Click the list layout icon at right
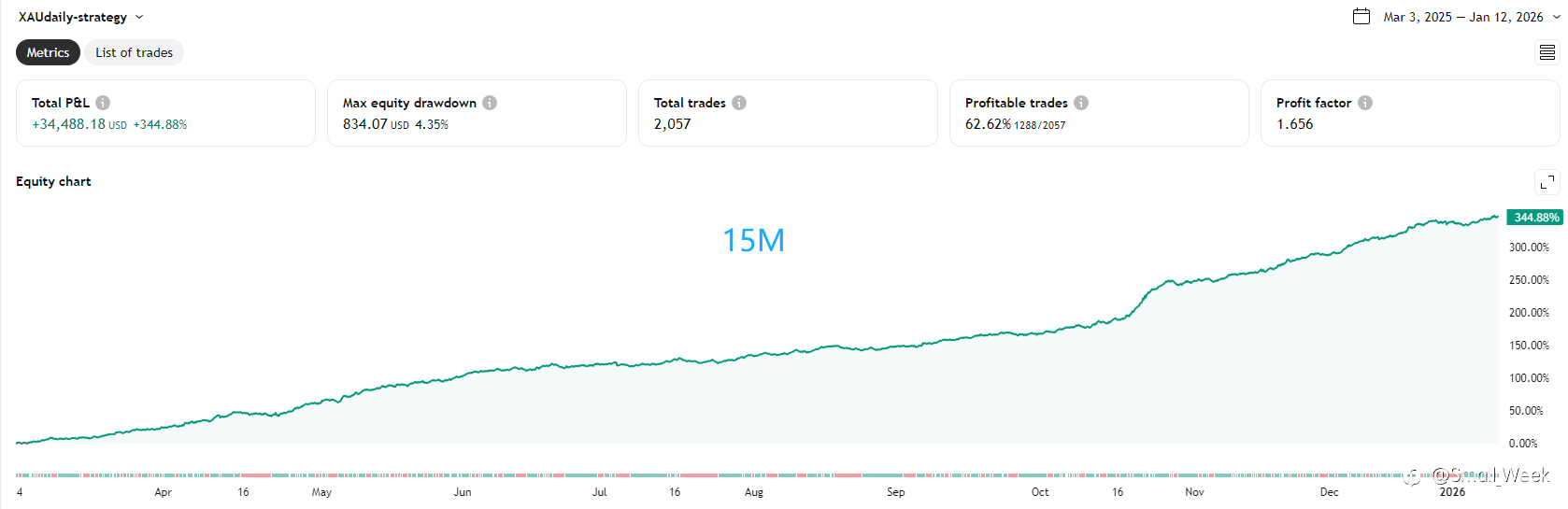This screenshot has width=1568, height=509. coord(1547,52)
